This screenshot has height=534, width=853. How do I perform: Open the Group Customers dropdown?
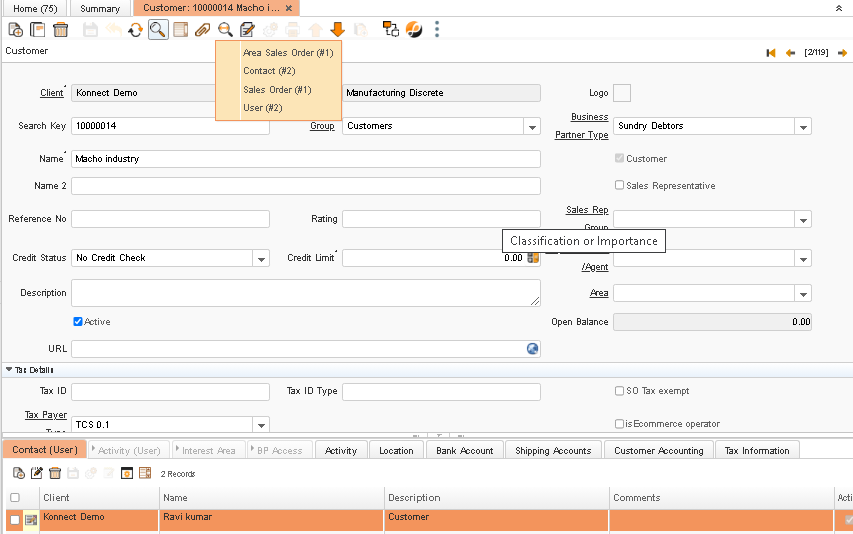pos(532,126)
